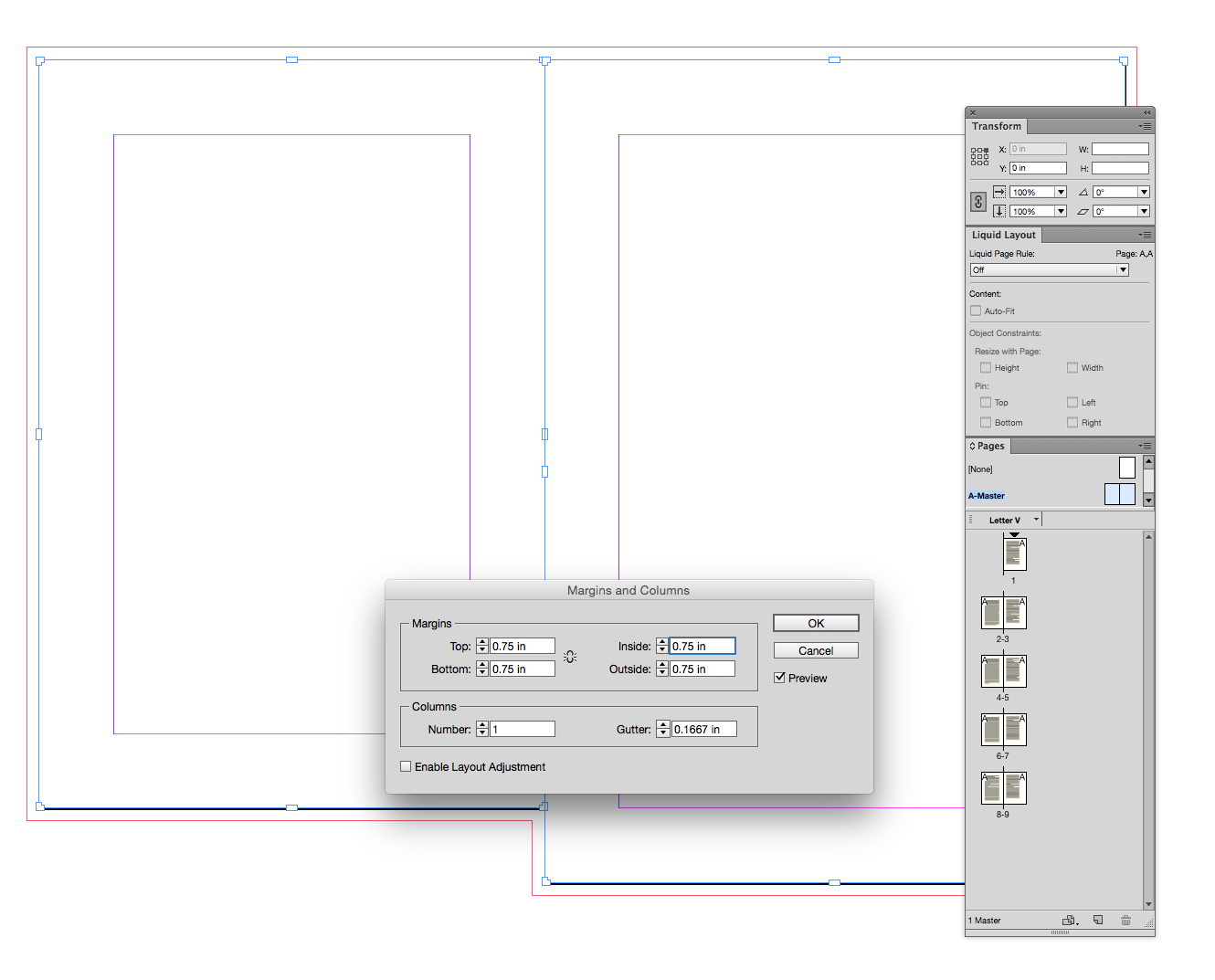Click the Outside margin input field
Image resolution: width=1215 pixels, height=980 pixels.
click(x=703, y=669)
